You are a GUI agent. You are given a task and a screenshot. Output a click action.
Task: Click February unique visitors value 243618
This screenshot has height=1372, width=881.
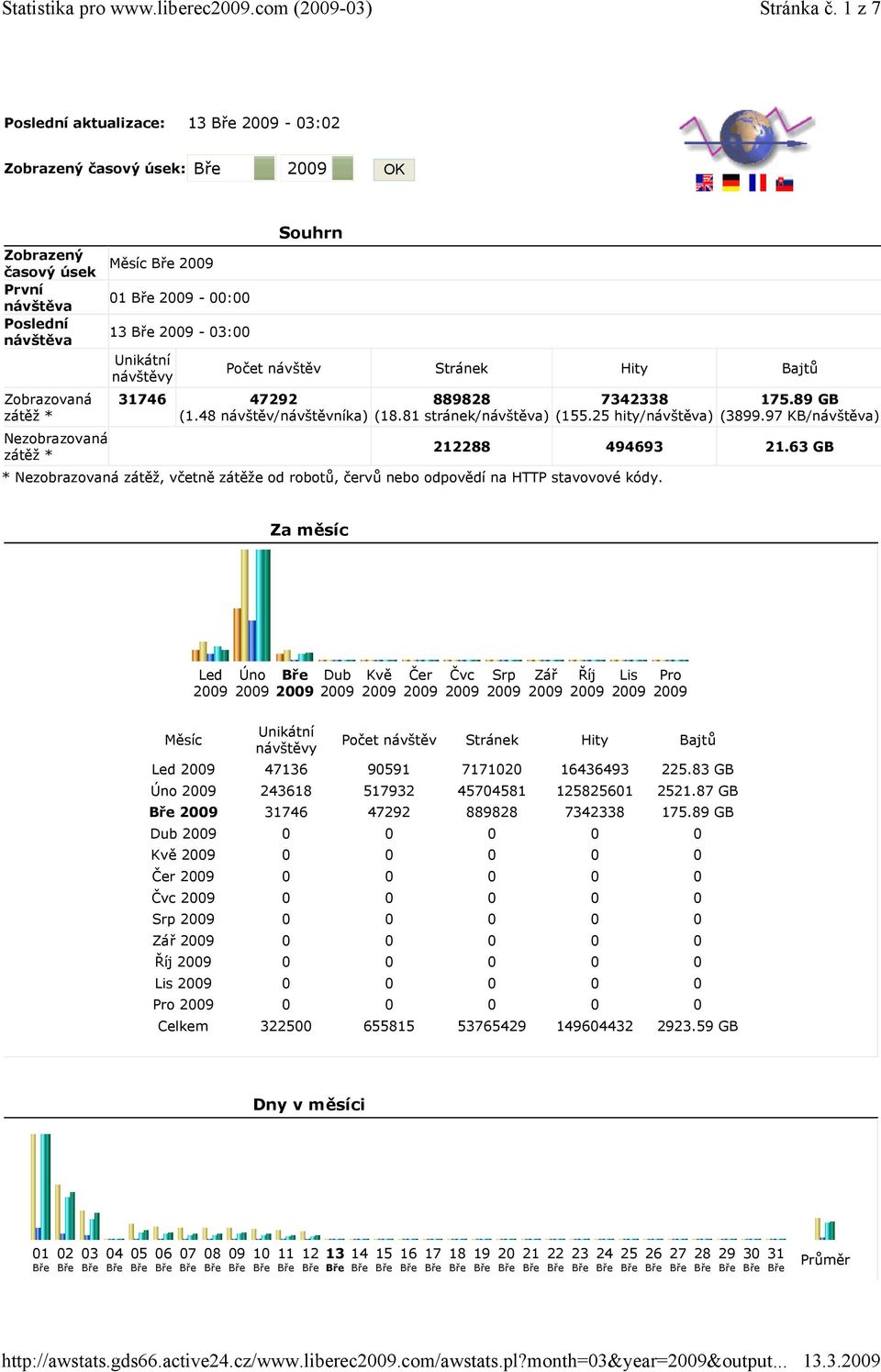(x=286, y=790)
